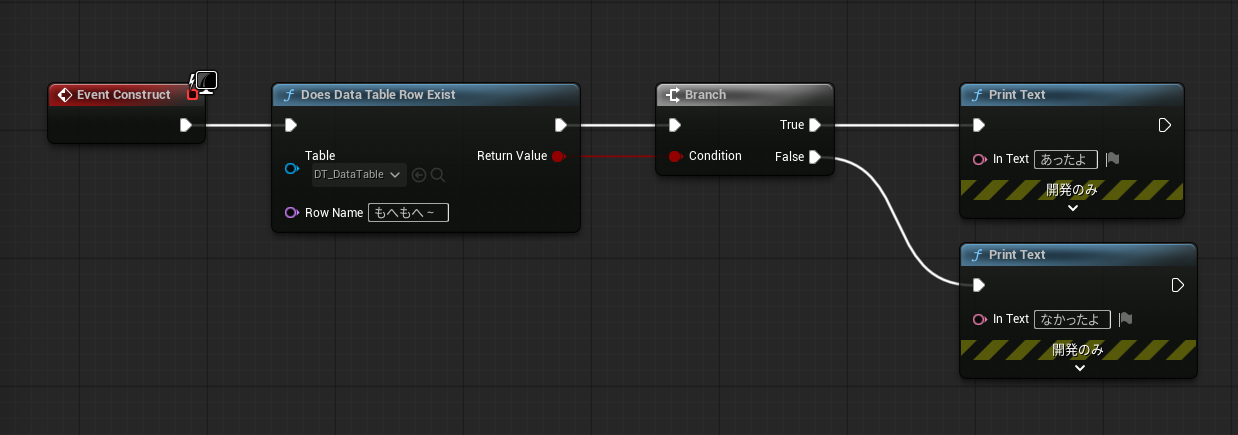Viewport: 1238px width, 435px height.
Task: Click the In Text field containing なかったよ
Action: click(x=1072, y=319)
